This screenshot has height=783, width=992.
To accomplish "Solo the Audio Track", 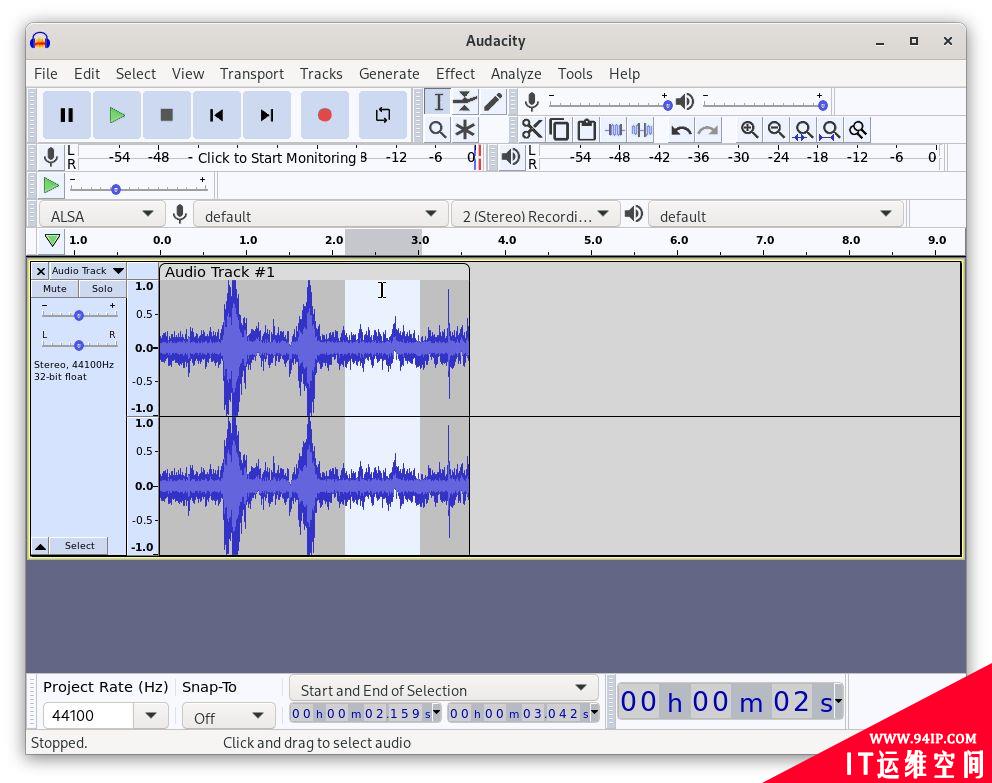I will [102, 288].
